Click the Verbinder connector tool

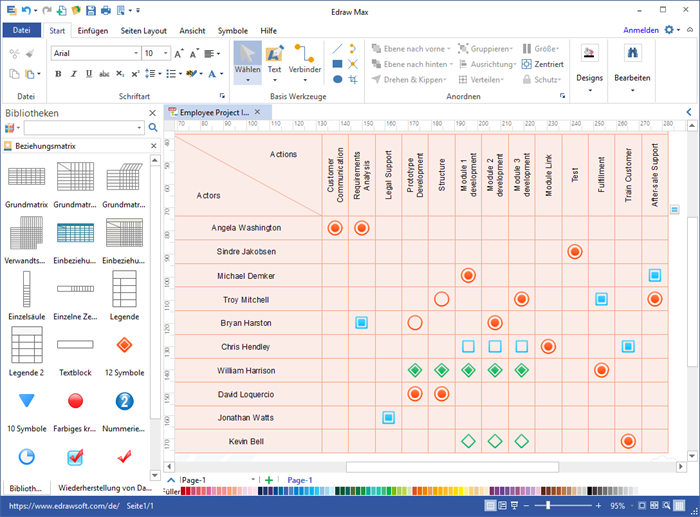[305, 61]
